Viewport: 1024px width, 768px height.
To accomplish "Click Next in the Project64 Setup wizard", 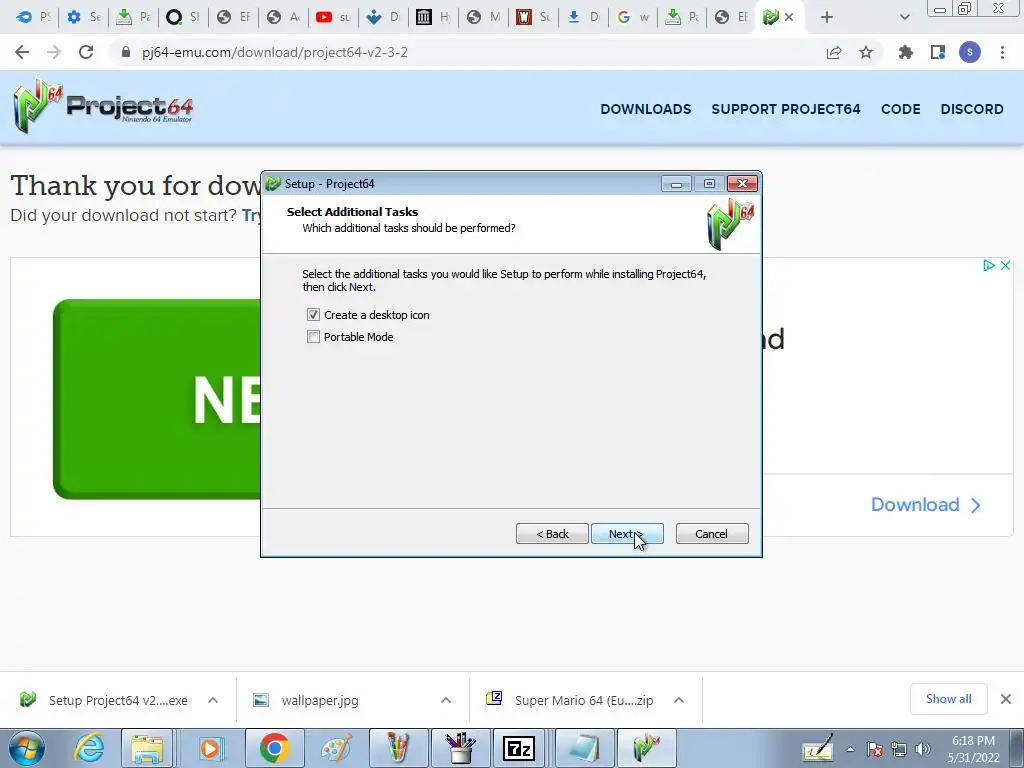I will tap(627, 534).
